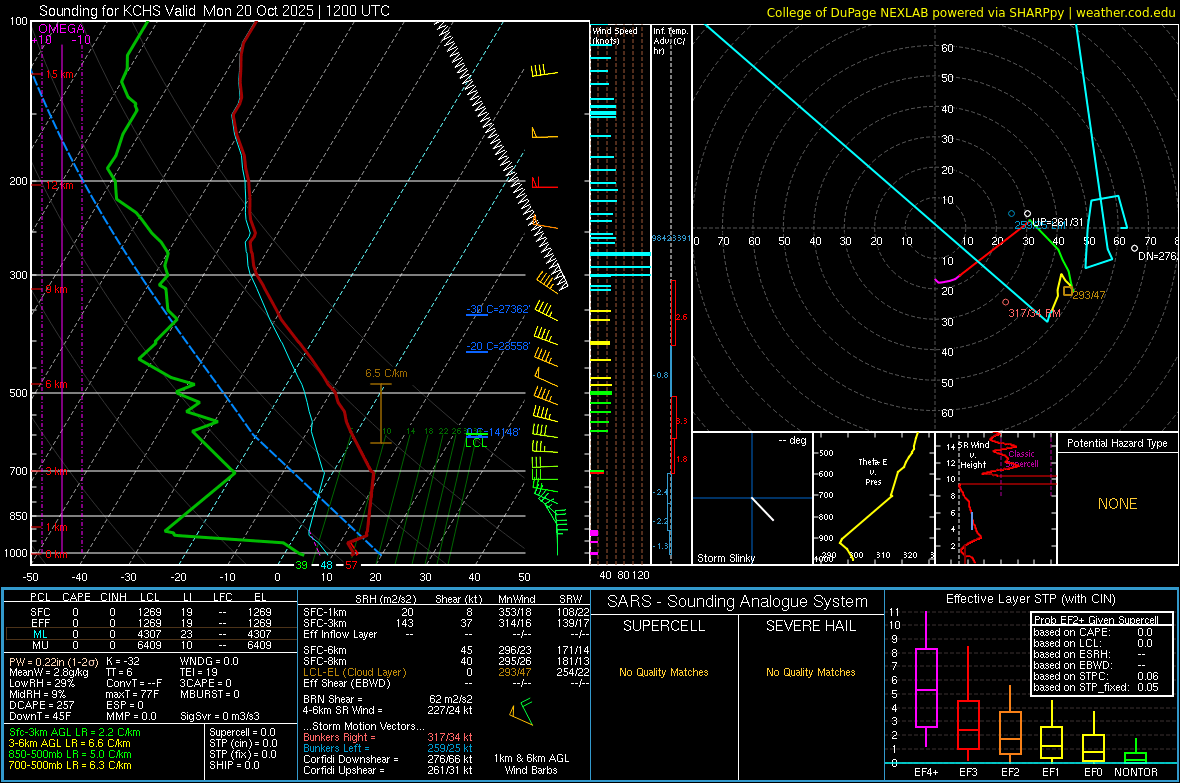Click the SHIP = 0.0 value
1180x783 pixels.
tap(234, 765)
